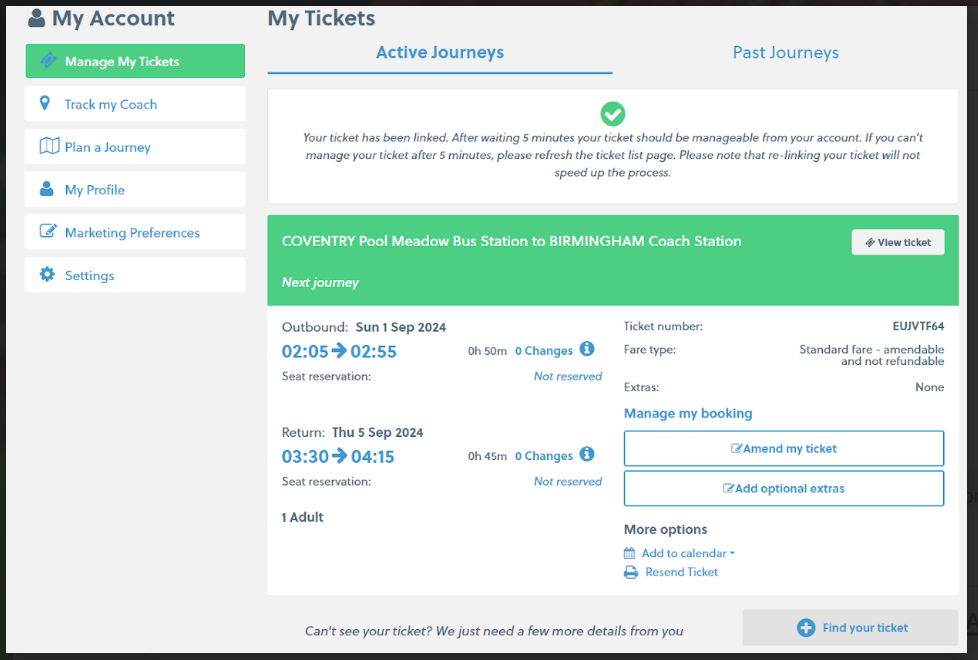
Task: Click the green checkmark confirmation icon
Action: click(x=612, y=113)
